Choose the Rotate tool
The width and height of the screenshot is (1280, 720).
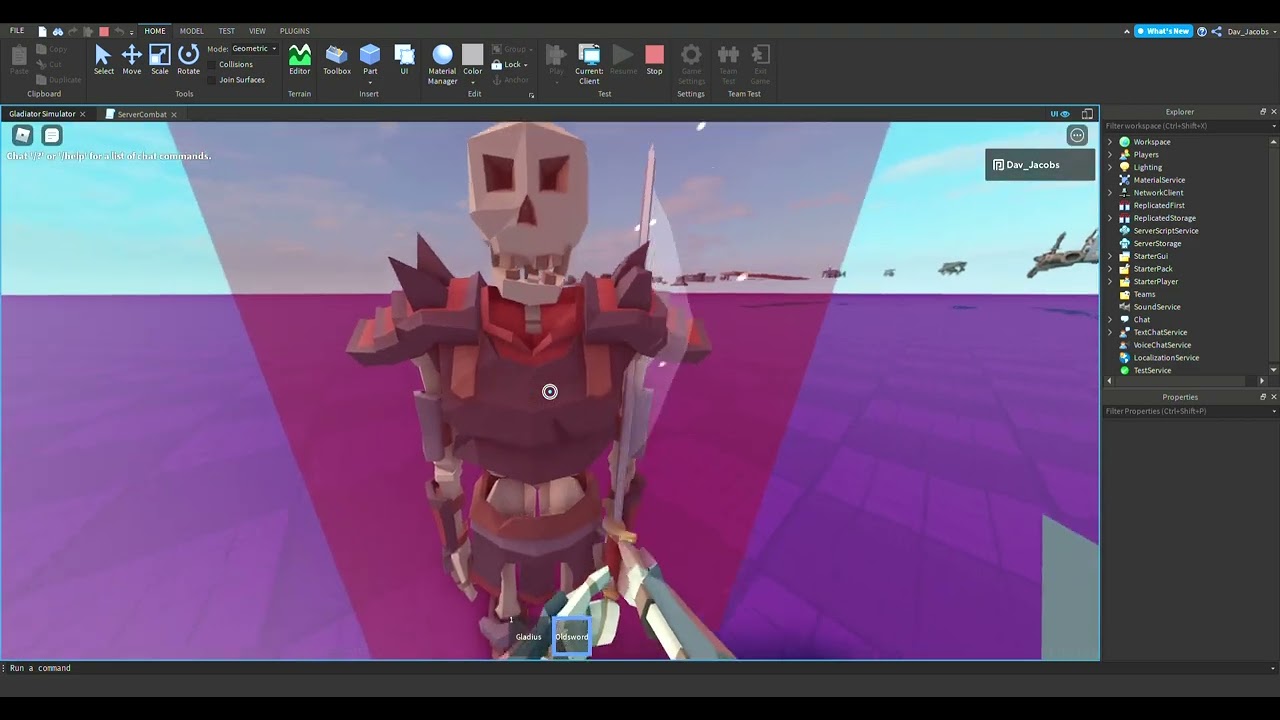point(188,59)
